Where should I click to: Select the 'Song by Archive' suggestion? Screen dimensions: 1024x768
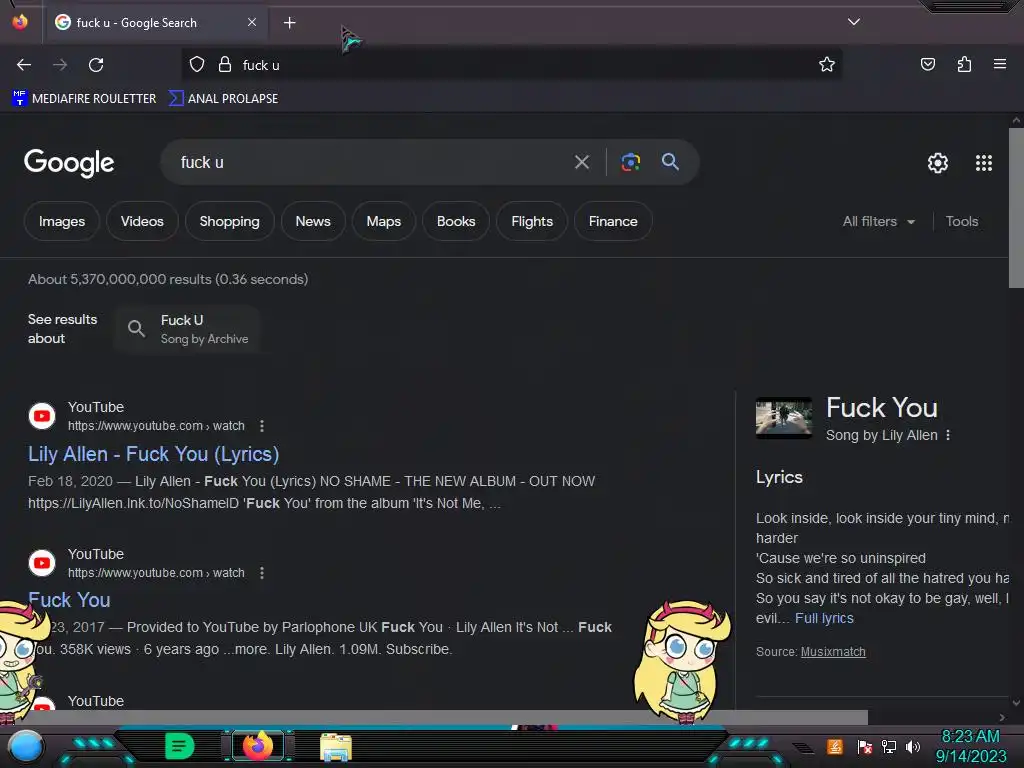coord(188,329)
